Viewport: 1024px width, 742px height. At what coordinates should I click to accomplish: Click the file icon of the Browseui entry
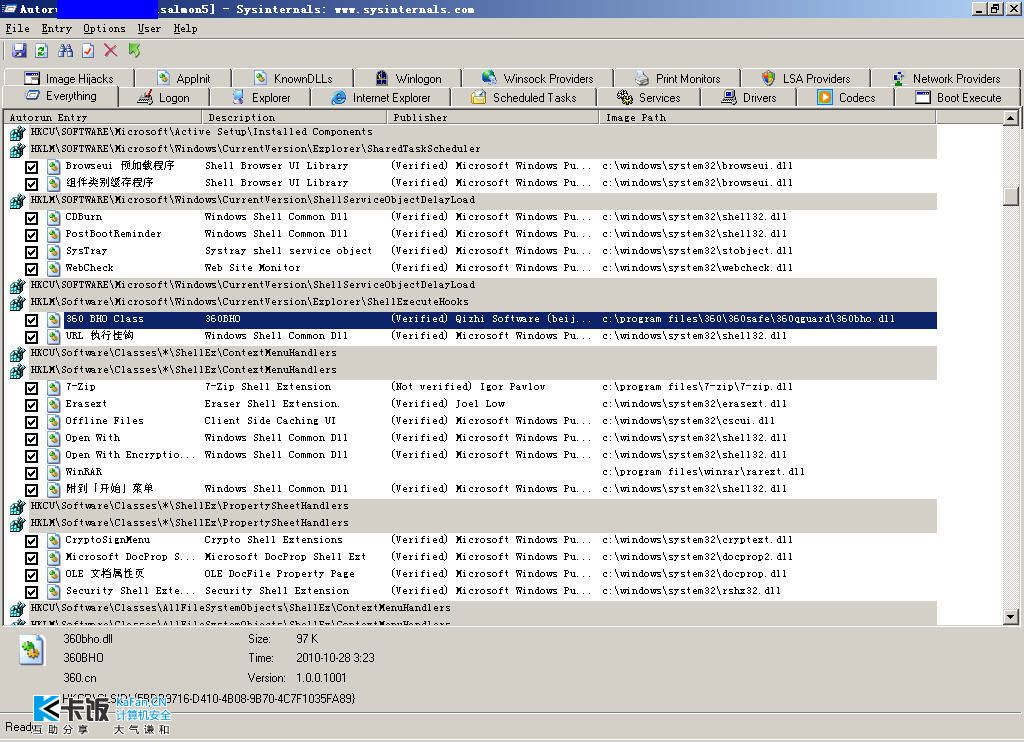click(x=54, y=167)
